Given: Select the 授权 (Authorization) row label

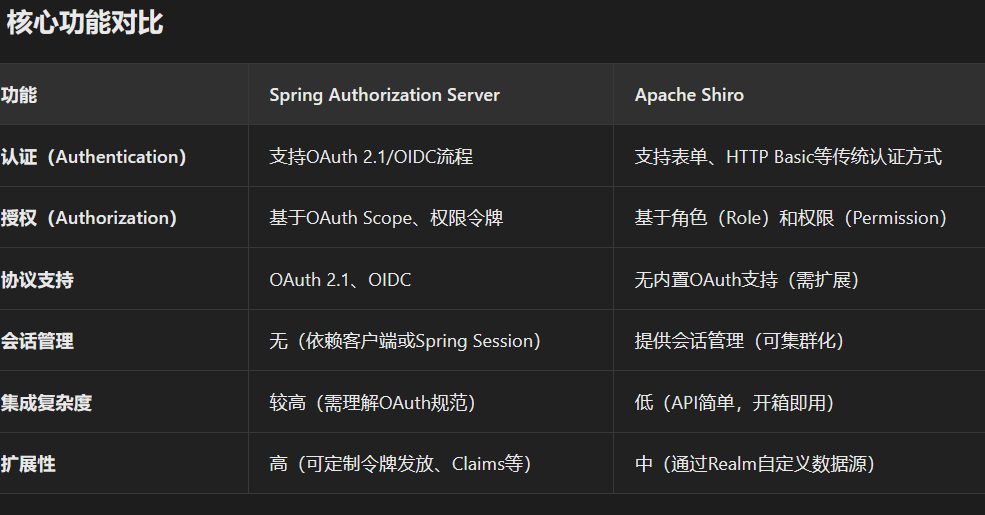Looking at the screenshot, I should [x=89, y=218].
